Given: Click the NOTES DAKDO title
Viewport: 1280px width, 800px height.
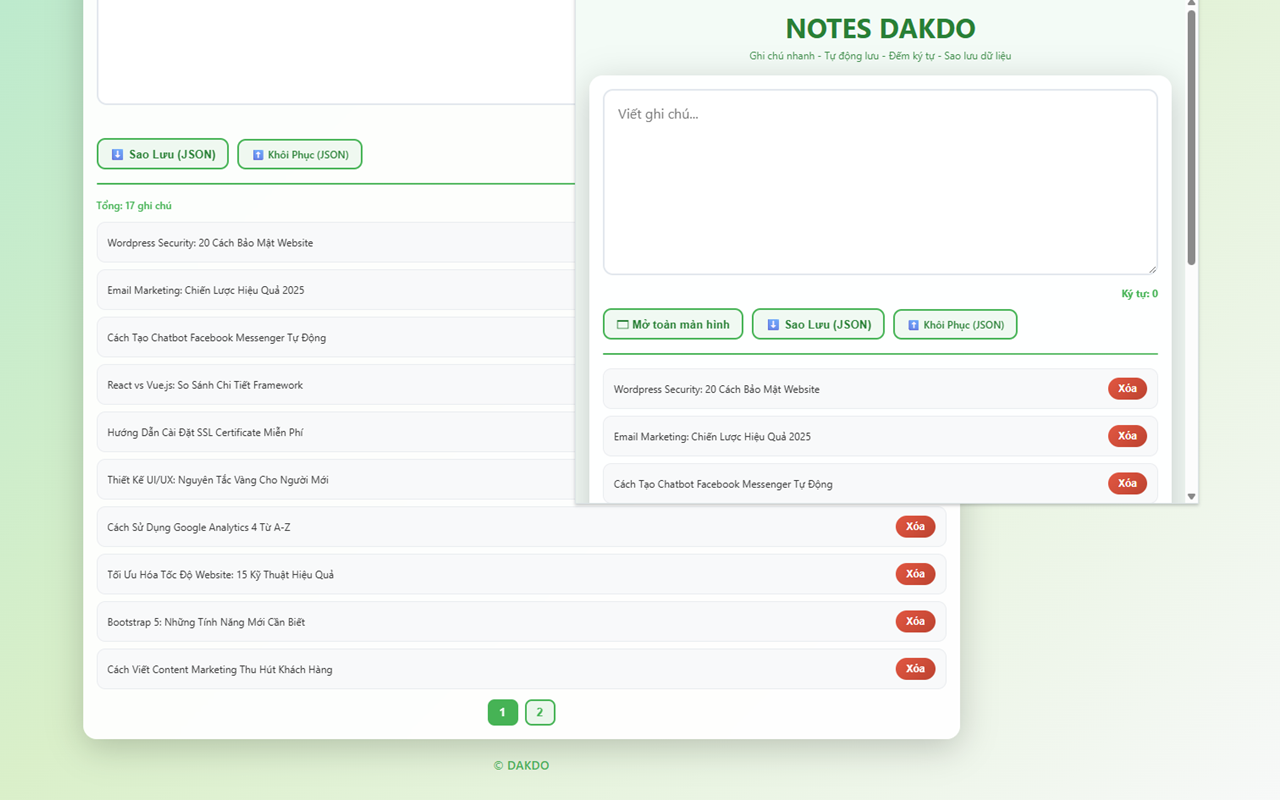Looking at the screenshot, I should pyautogui.click(x=880, y=28).
